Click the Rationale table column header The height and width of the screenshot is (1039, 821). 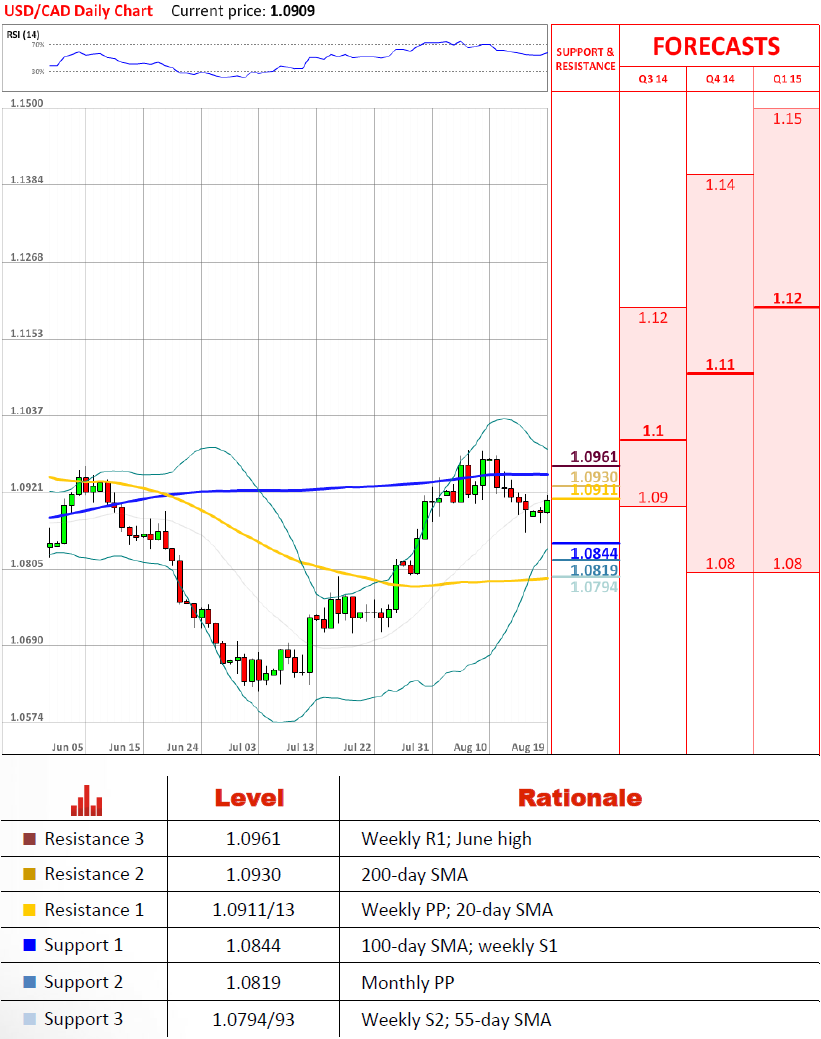tap(580, 798)
